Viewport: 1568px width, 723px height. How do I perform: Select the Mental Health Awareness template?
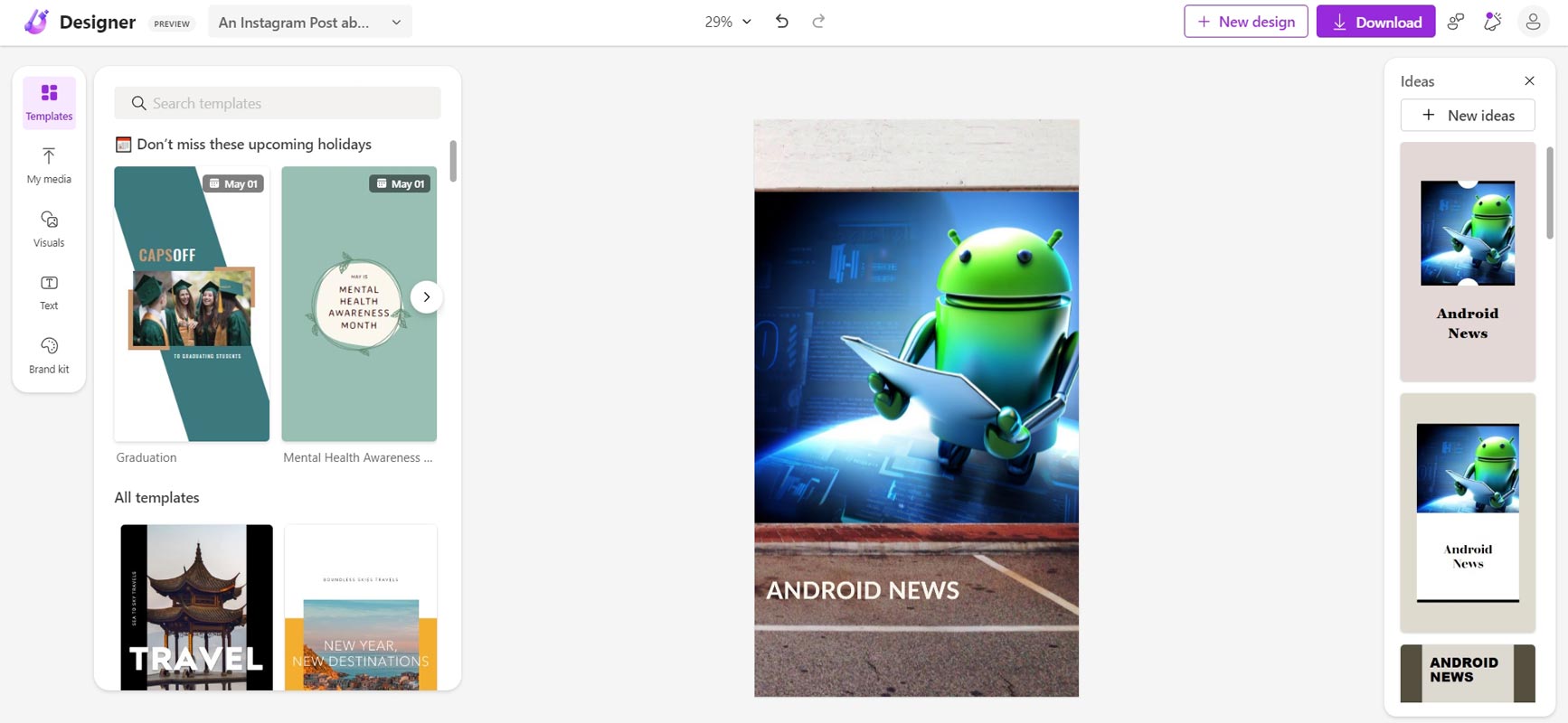[359, 304]
